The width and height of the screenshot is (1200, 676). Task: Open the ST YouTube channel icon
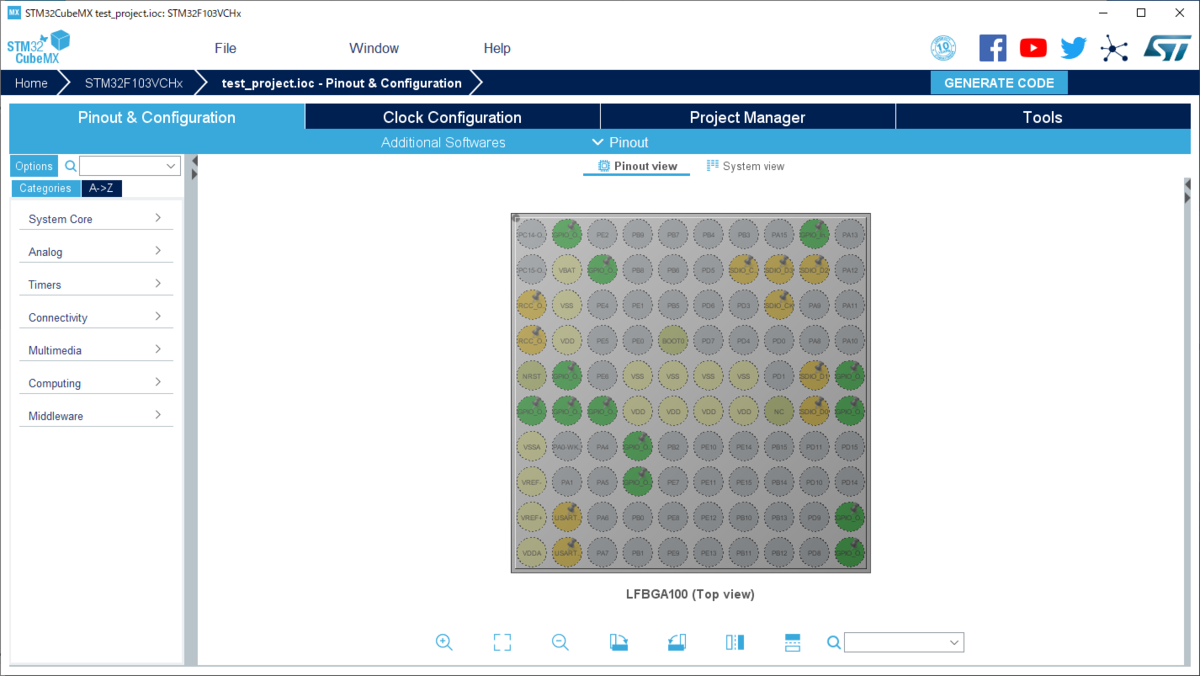tap(1033, 48)
